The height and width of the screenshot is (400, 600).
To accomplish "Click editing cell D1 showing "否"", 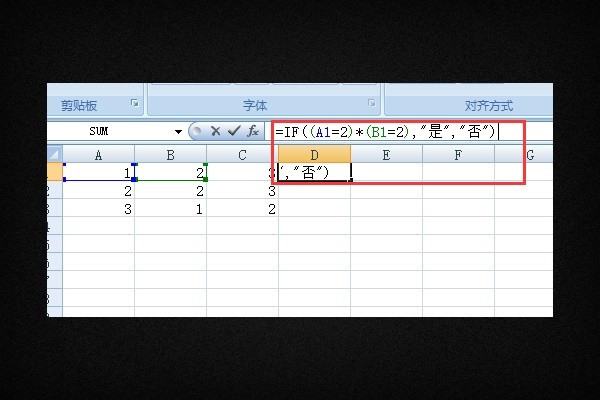I will pyautogui.click(x=314, y=172).
